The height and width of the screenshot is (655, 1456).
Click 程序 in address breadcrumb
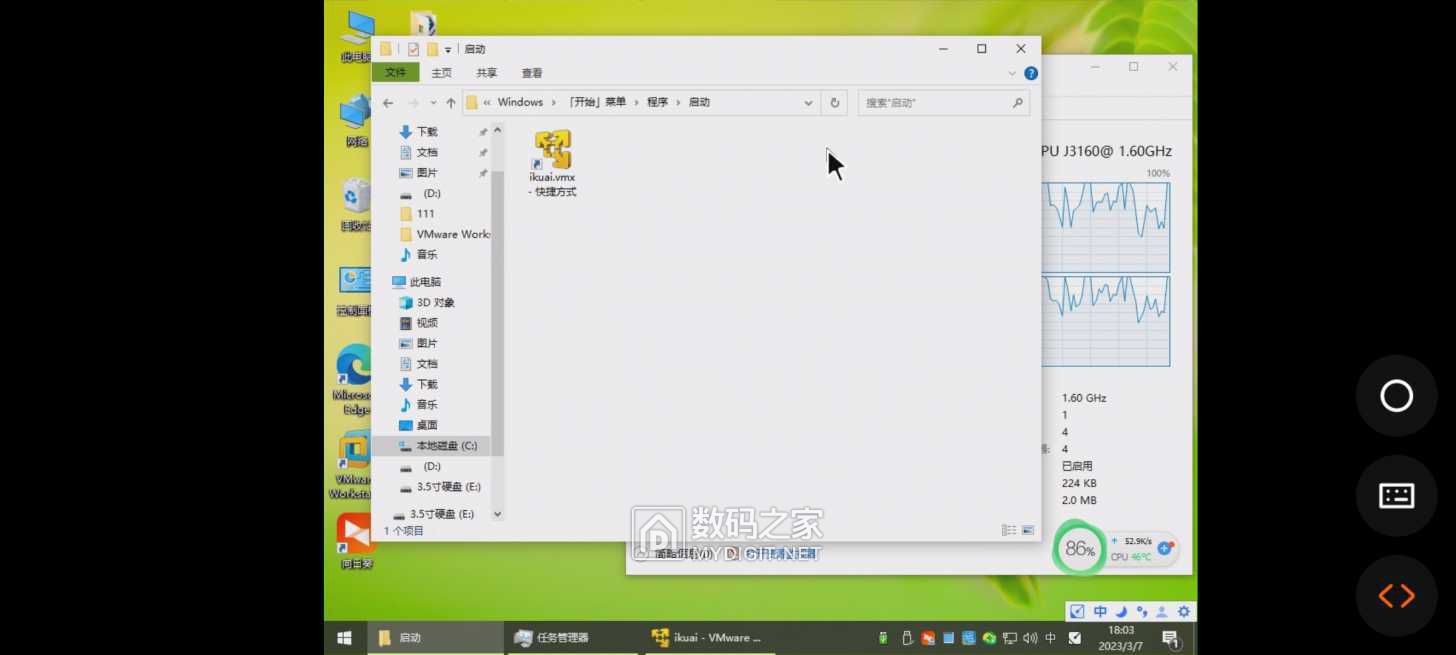[x=657, y=102]
